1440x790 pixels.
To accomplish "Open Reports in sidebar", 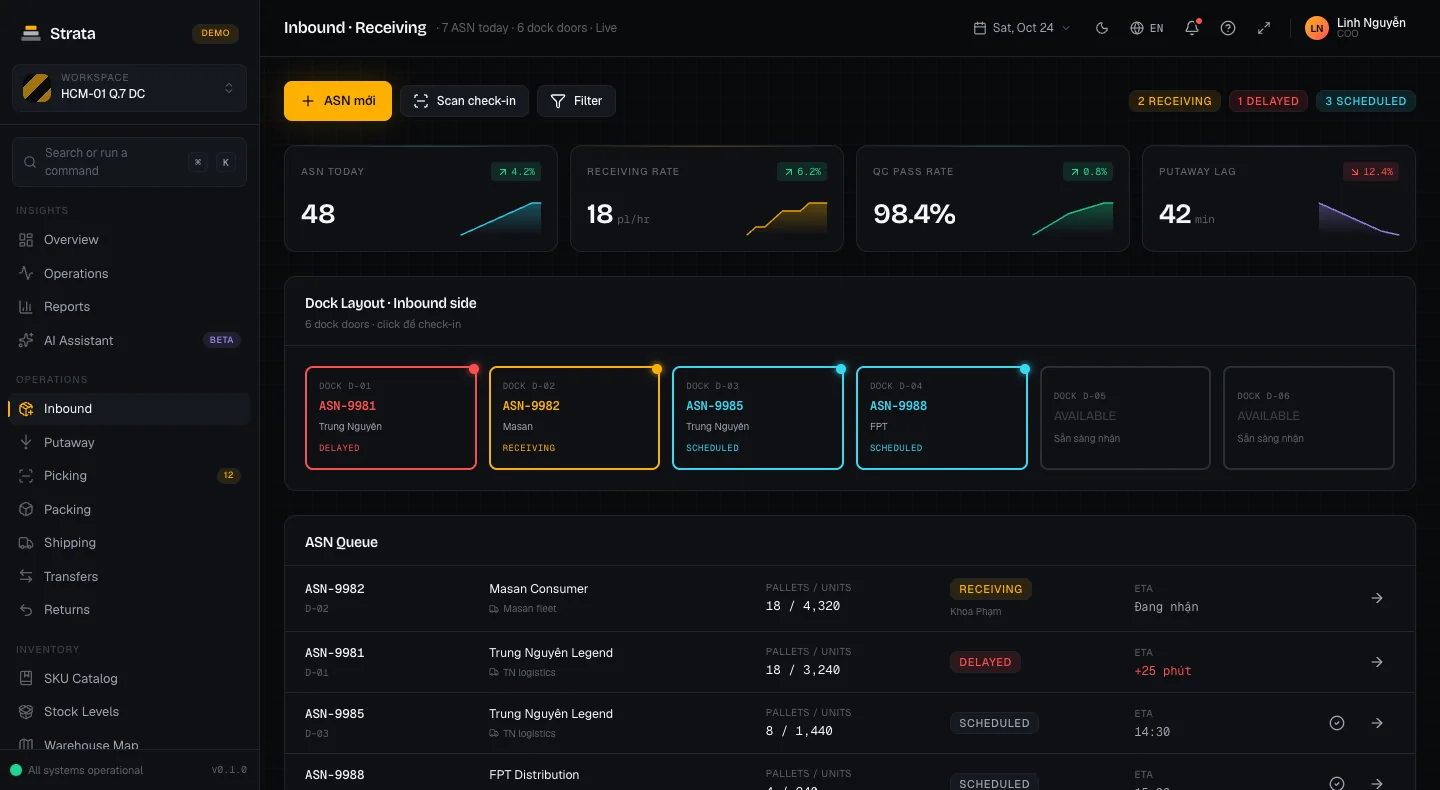I will 129,307.
